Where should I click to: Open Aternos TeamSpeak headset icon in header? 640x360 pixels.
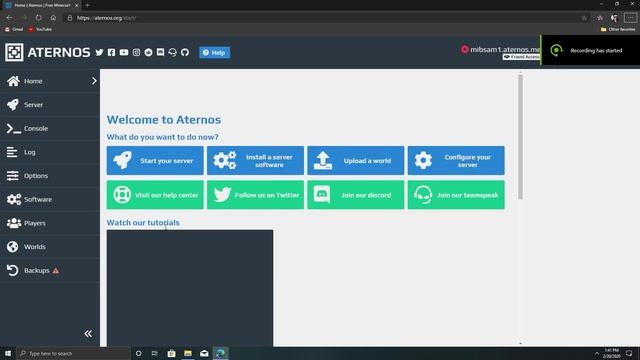[173, 53]
